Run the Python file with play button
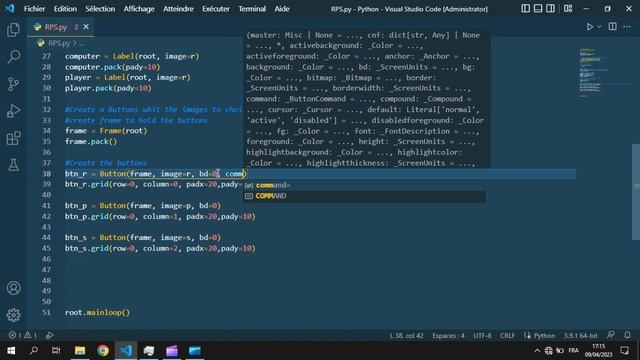The height and width of the screenshot is (360, 640). tap(590, 27)
